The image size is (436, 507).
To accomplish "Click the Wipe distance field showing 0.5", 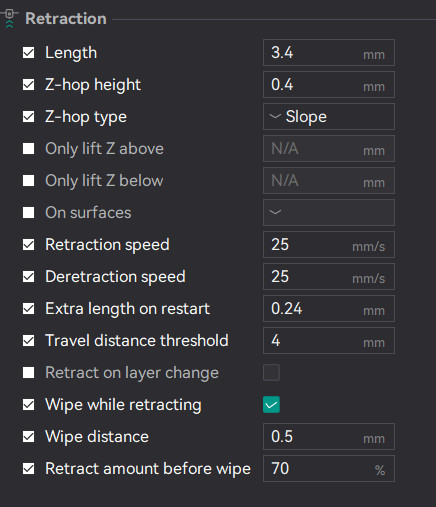I will point(329,437).
